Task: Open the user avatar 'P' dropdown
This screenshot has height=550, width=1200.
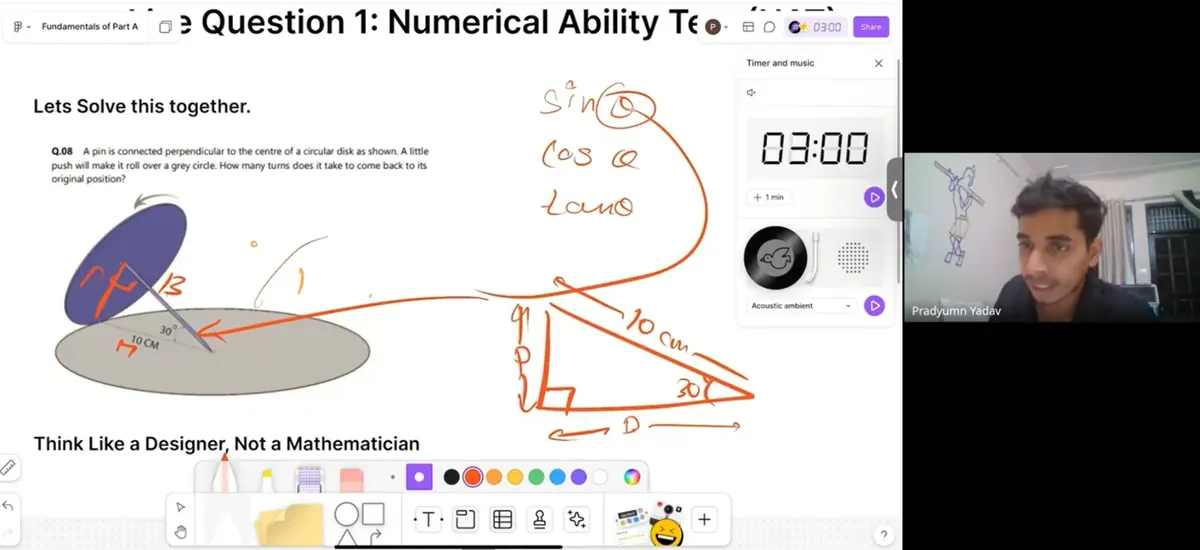Action: coord(716,27)
